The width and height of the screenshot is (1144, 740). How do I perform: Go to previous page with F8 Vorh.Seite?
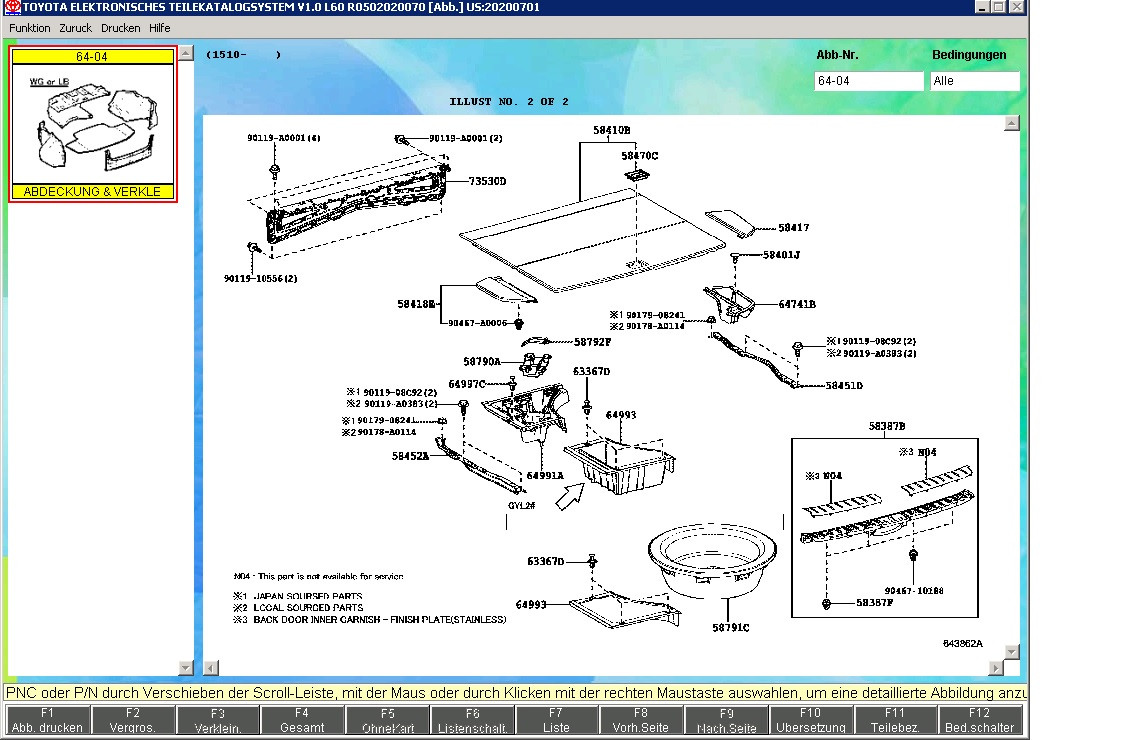click(x=641, y=720)
